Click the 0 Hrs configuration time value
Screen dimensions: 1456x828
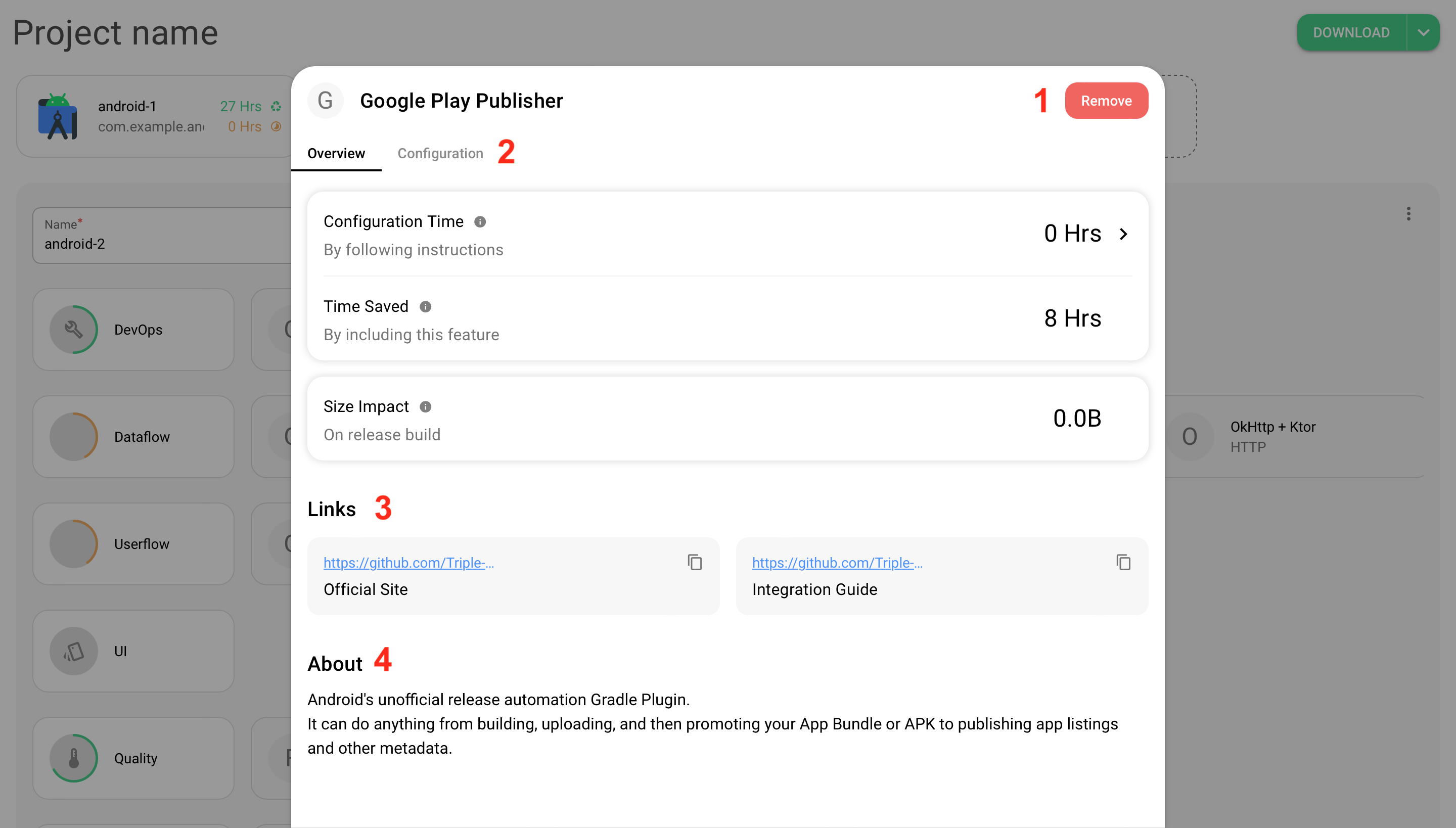point(1072,234)
